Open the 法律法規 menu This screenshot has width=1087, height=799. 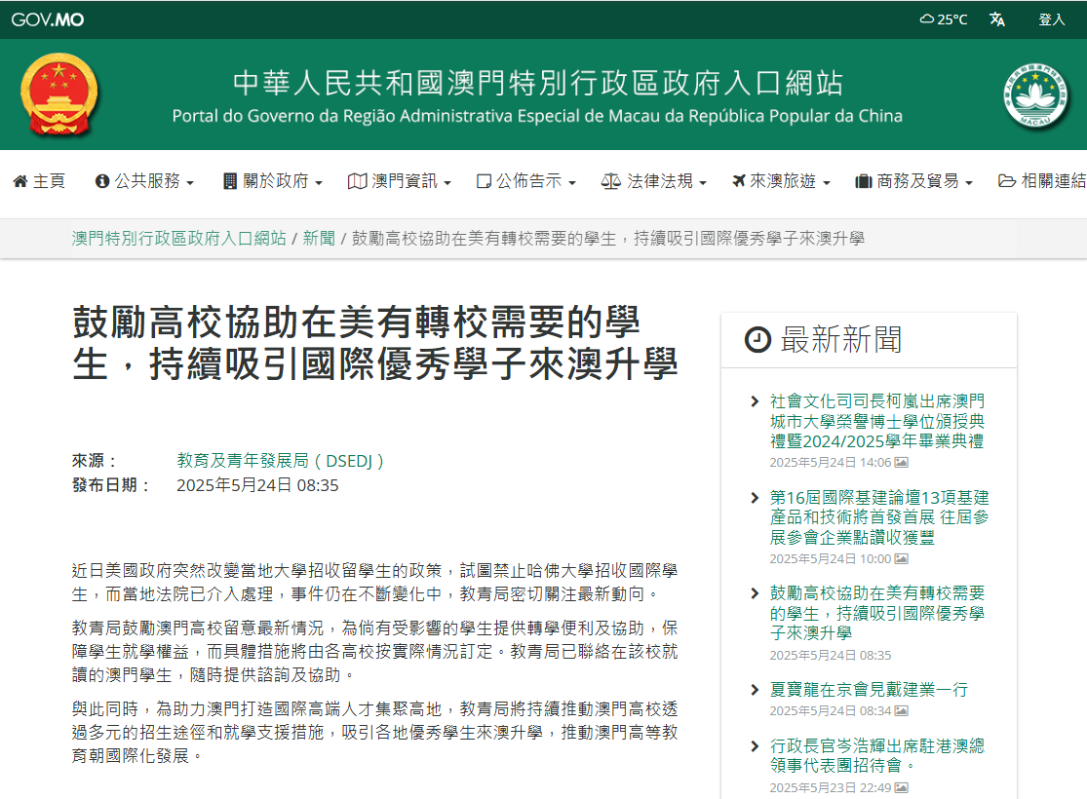[x=653, y=181]
